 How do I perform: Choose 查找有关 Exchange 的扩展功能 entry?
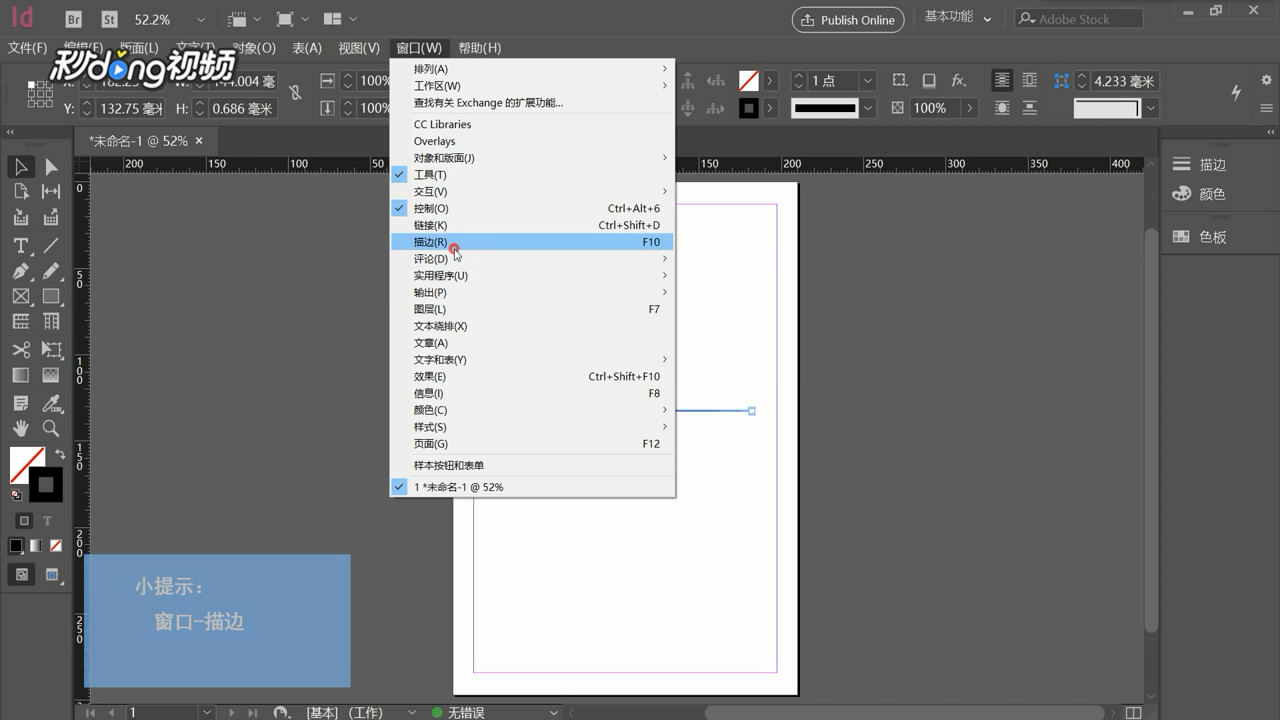(x=532, y=102)
